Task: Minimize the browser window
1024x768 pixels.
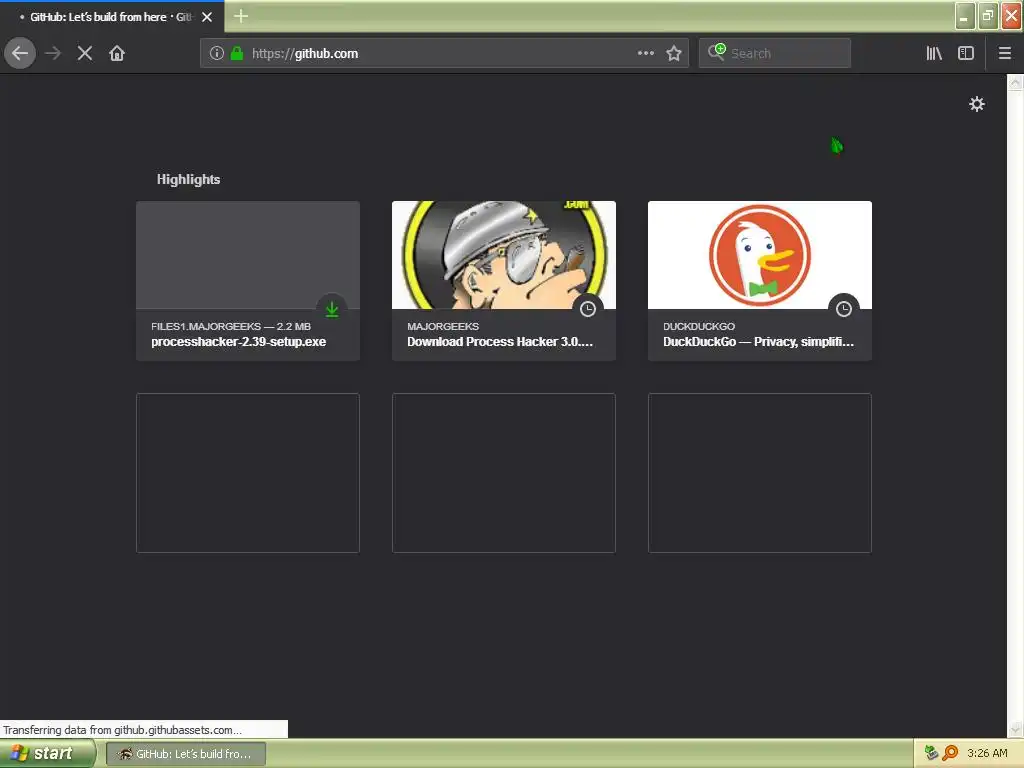Action: (965, 16)
